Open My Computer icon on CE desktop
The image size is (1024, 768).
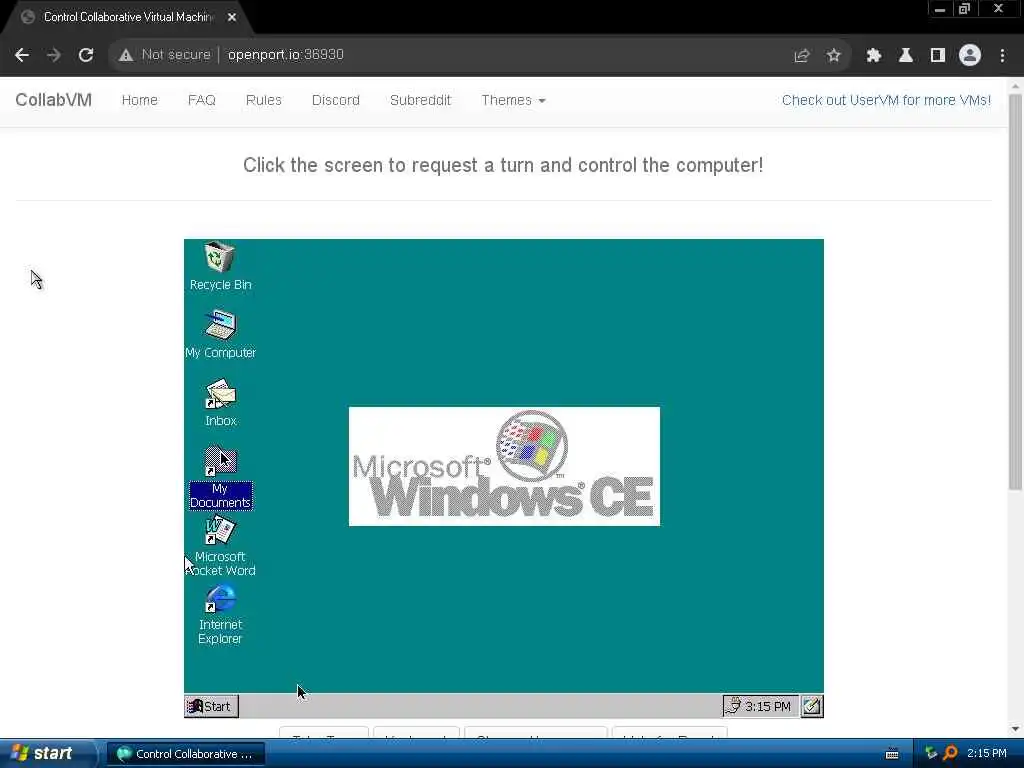pyautogui.click(x=220, y=334)
